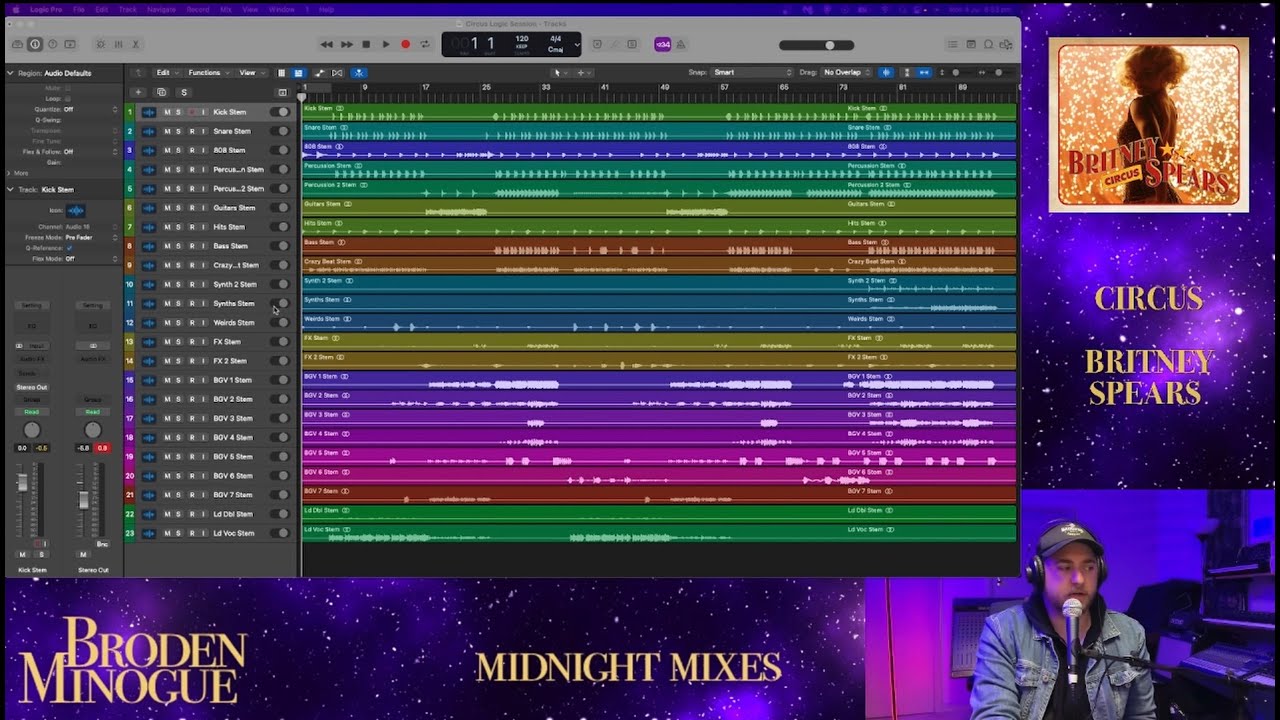Toggle the Ld Voc Stem on/off switch
Viewport: 1280px width, 720px height.
pyautogui.click(x=281, y=533)
